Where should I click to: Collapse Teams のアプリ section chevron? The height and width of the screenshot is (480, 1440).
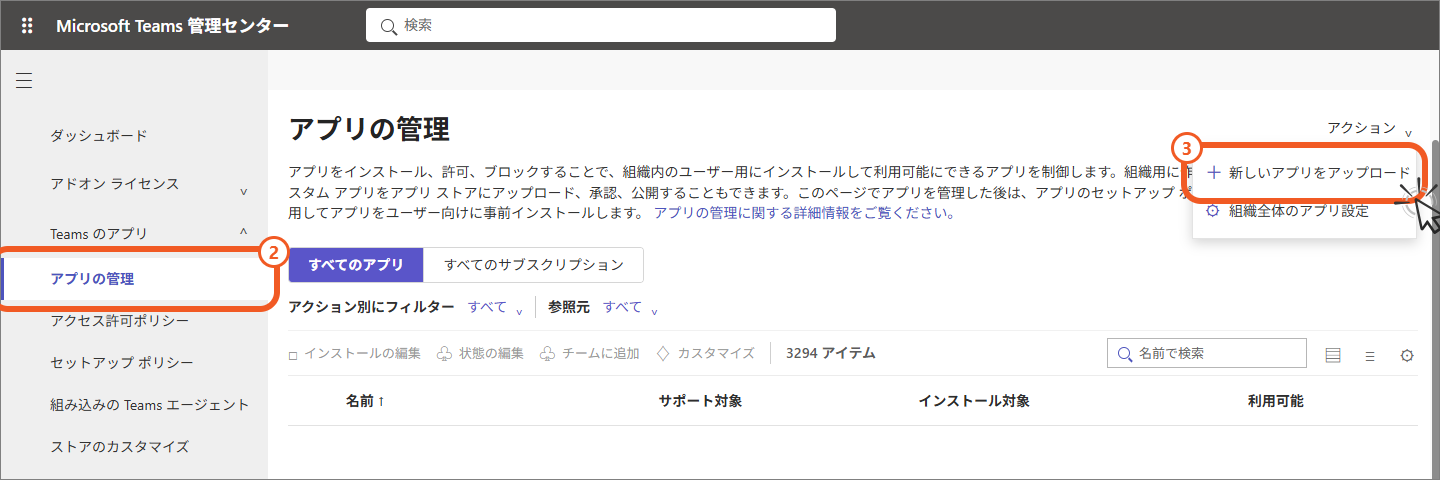point(244,232)
